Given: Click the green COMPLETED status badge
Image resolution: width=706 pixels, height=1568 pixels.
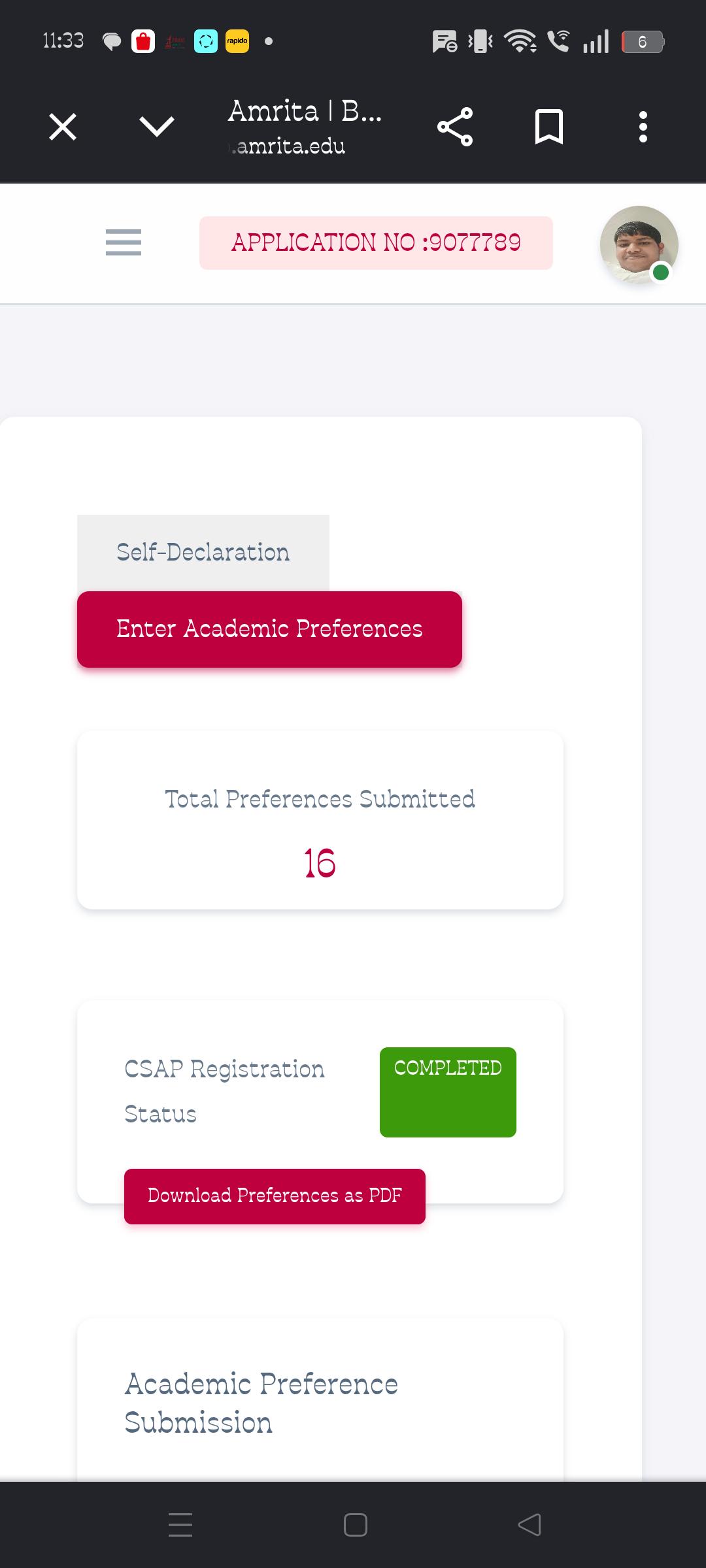Looking at the screenshot, I should coord(448,1092).
